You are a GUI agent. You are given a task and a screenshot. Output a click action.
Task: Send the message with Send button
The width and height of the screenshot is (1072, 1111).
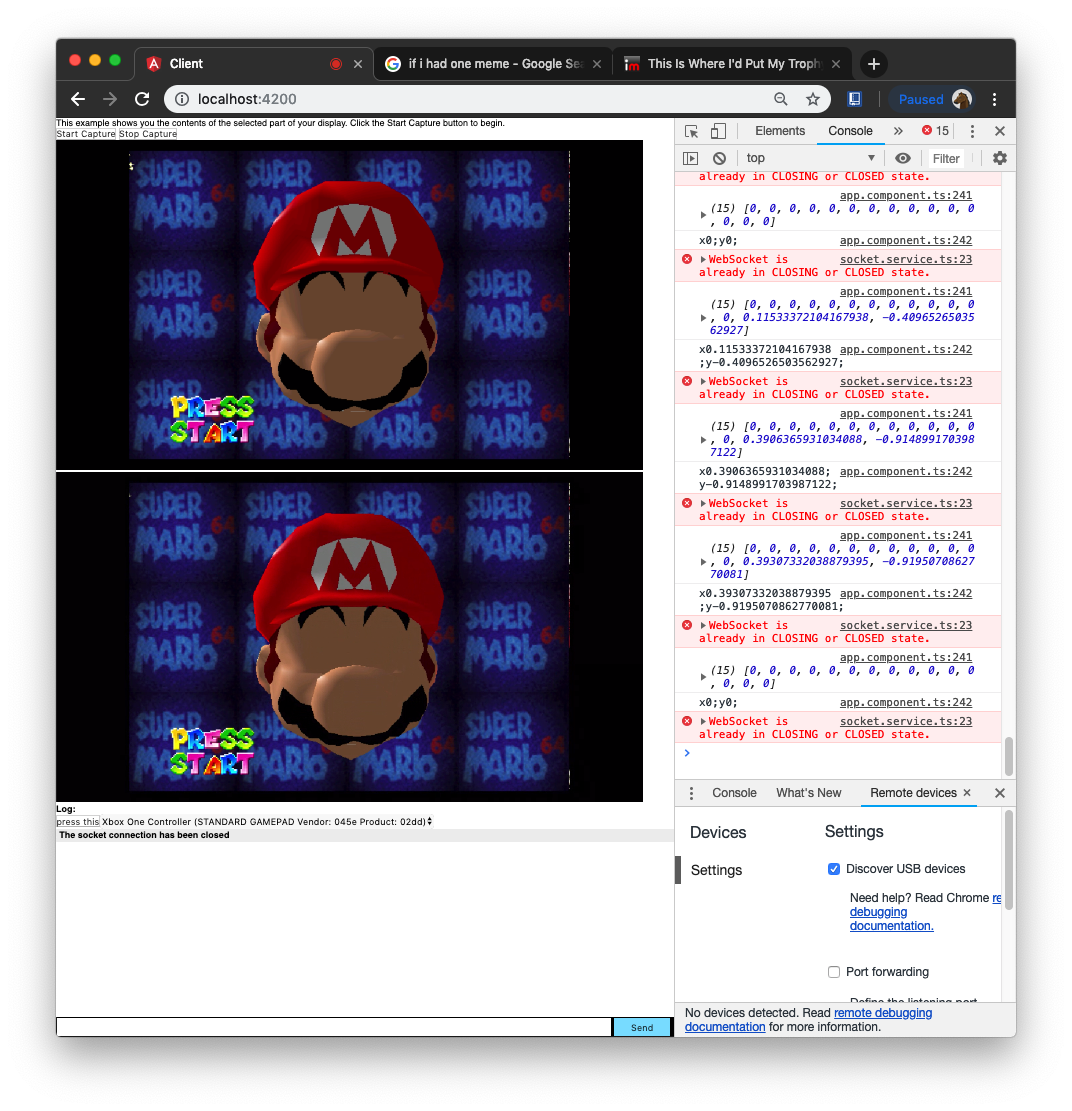coord(642,1027)
